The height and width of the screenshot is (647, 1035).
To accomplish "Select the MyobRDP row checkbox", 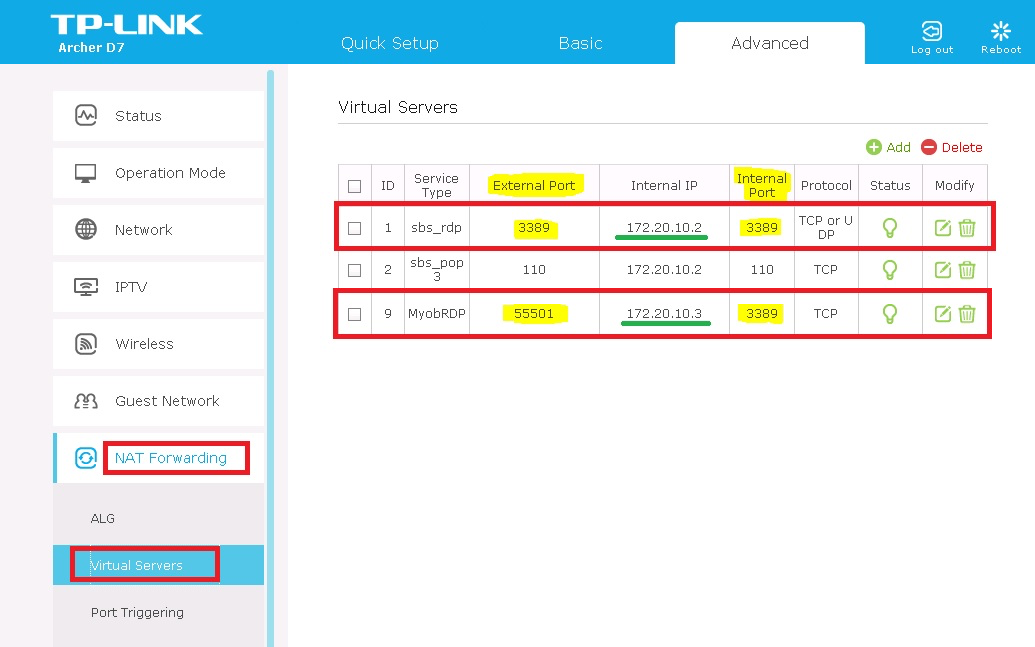I will click(354, 314).
